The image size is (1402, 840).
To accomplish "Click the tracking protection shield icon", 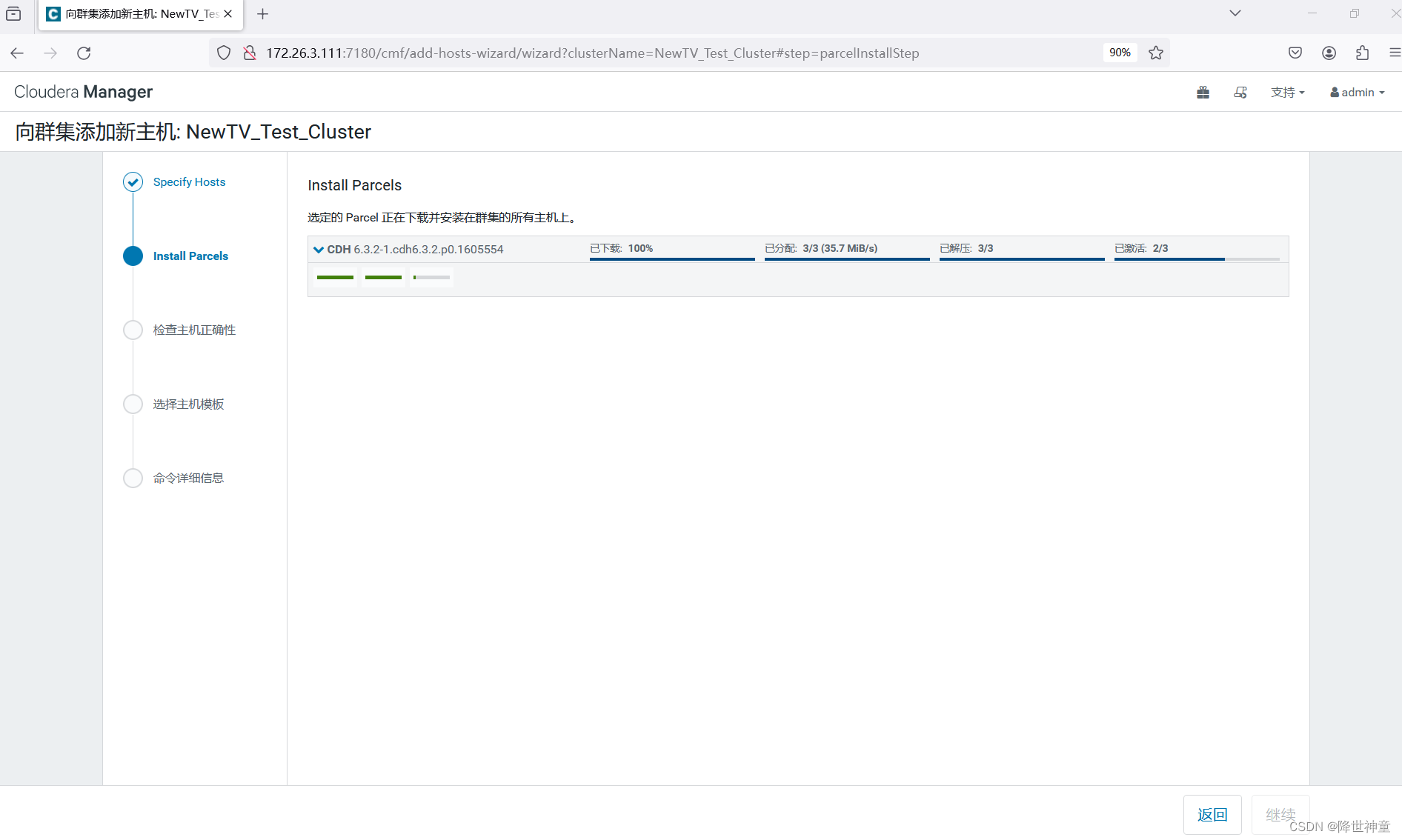I will (224, 53).
